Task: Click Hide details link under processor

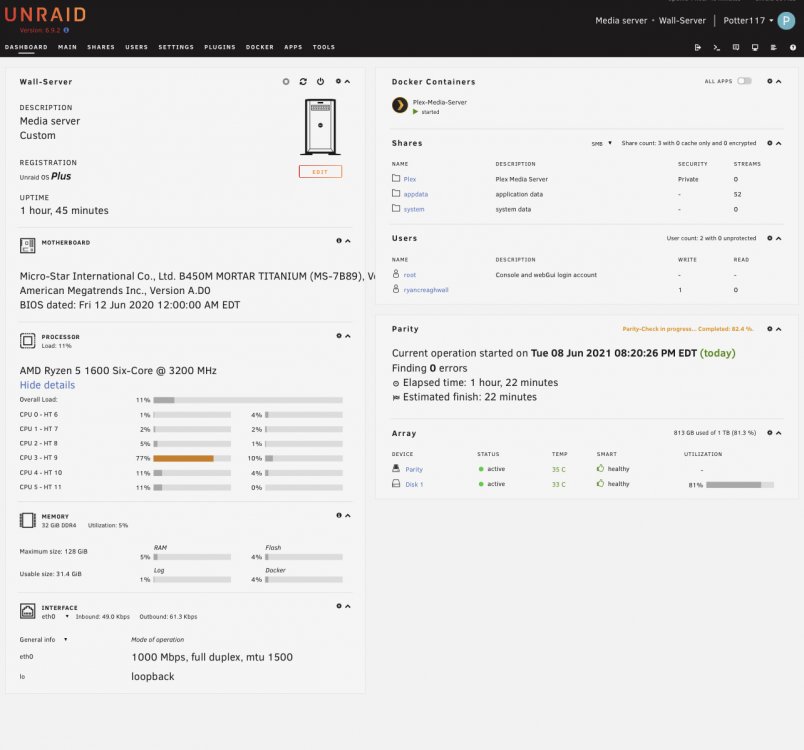Action: point(47,385)
